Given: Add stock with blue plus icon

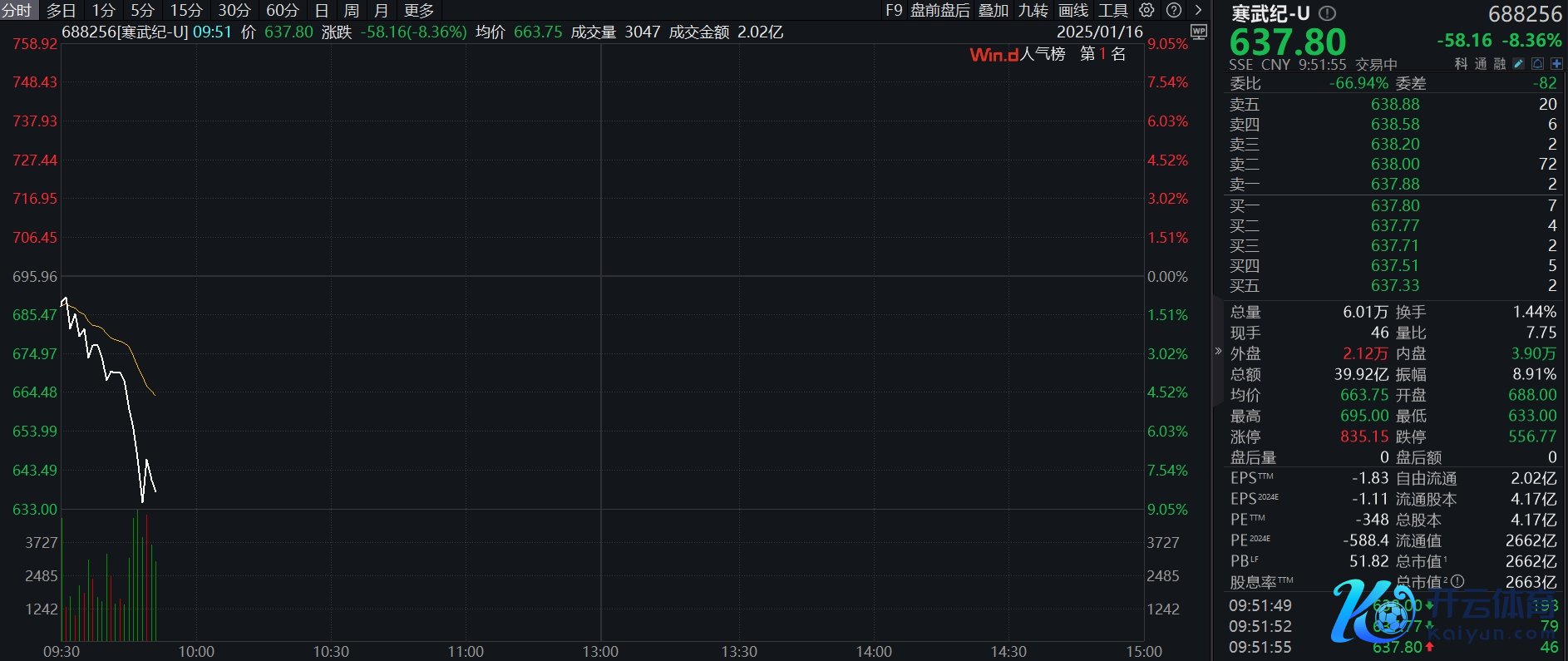Looking at the screenshot, I should coord(1556,64).
